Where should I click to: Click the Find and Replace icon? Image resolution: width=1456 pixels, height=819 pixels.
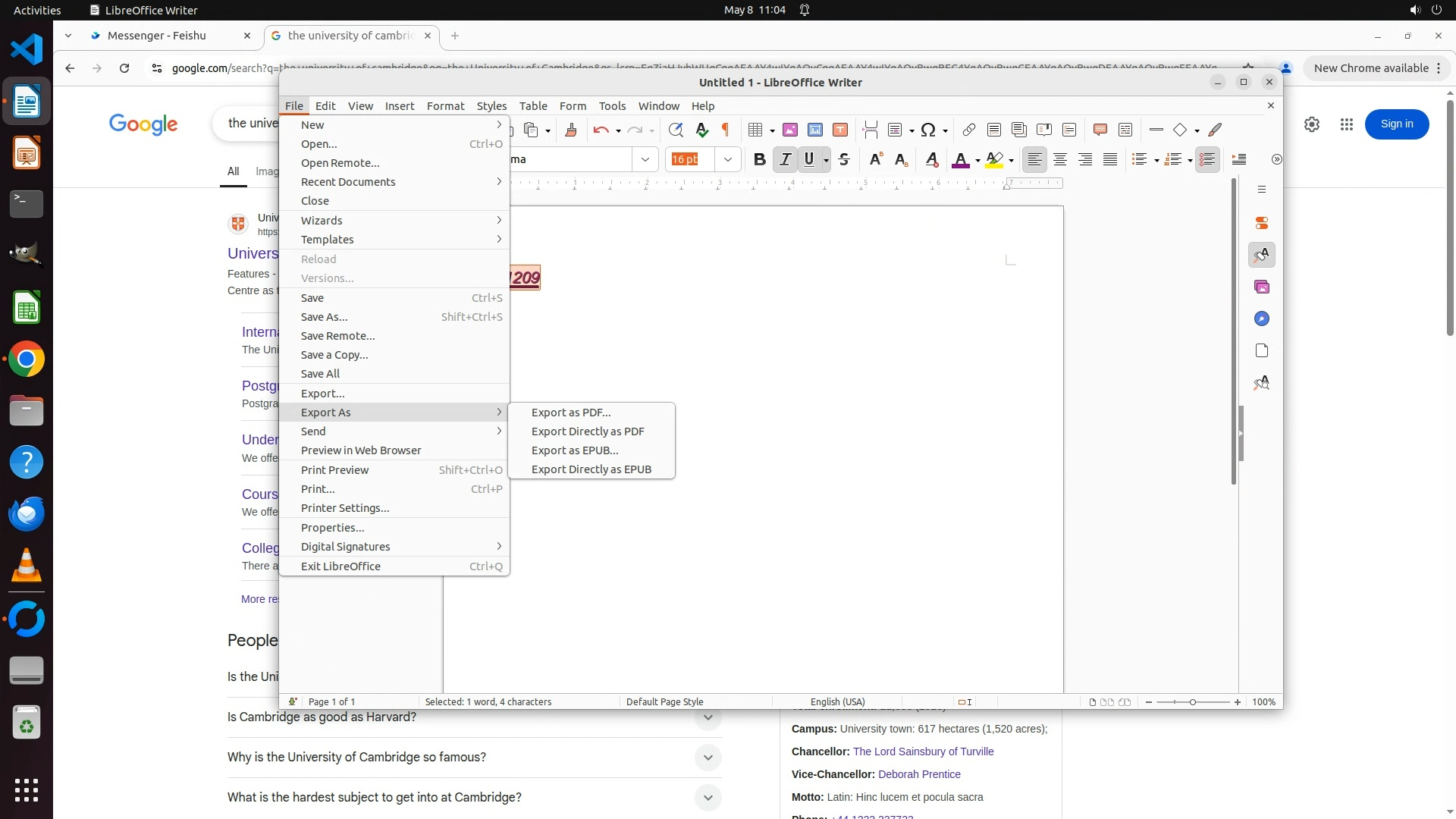coord(676,130)
